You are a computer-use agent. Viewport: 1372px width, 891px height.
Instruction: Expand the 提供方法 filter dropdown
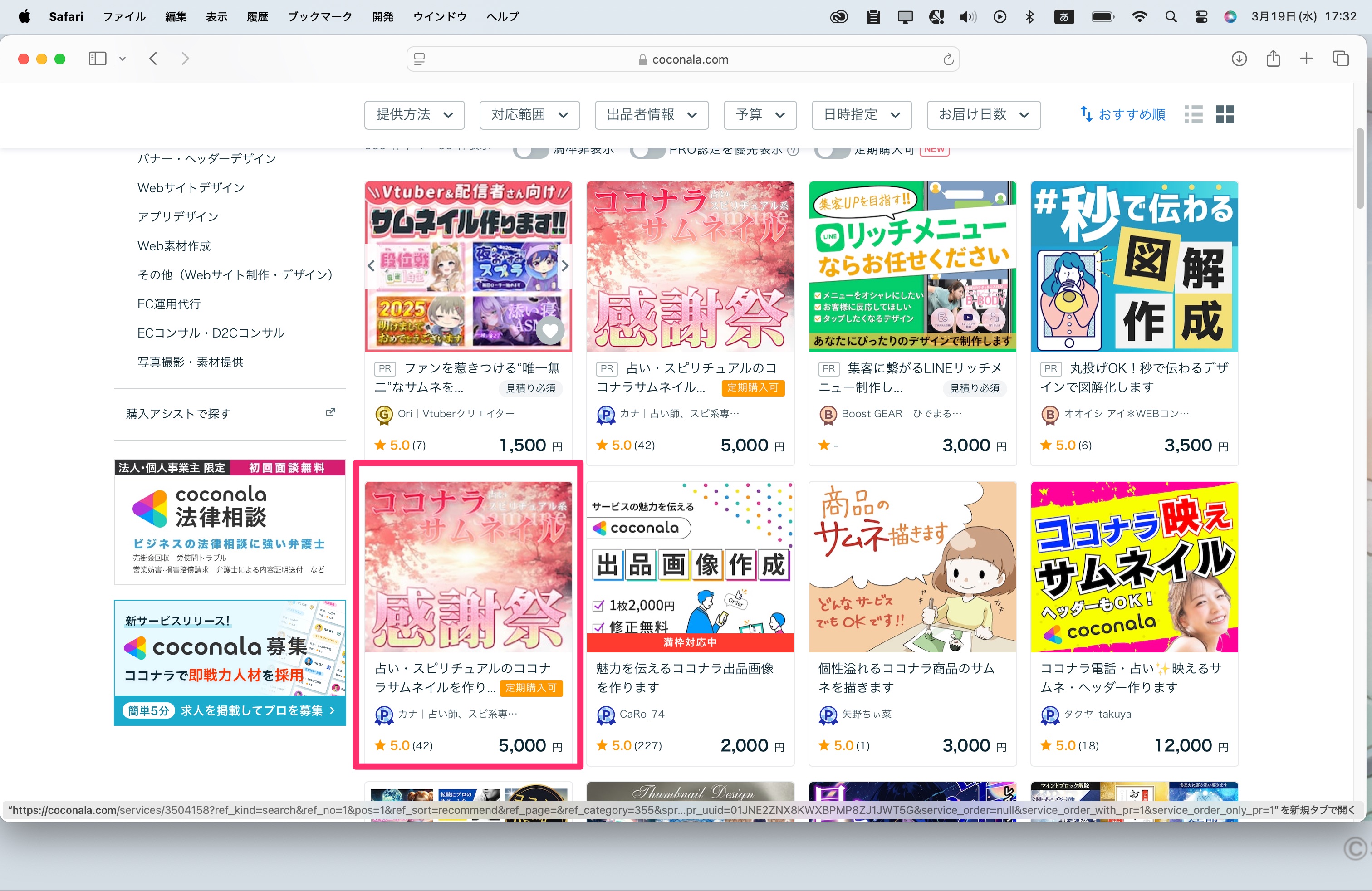coord(415,115)
